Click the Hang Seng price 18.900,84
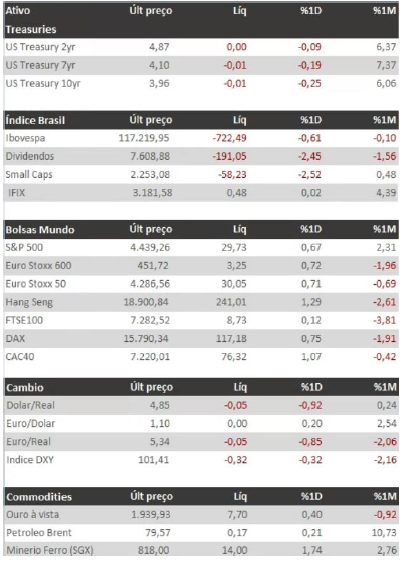402x563 pixels. [x=146, y=302]
